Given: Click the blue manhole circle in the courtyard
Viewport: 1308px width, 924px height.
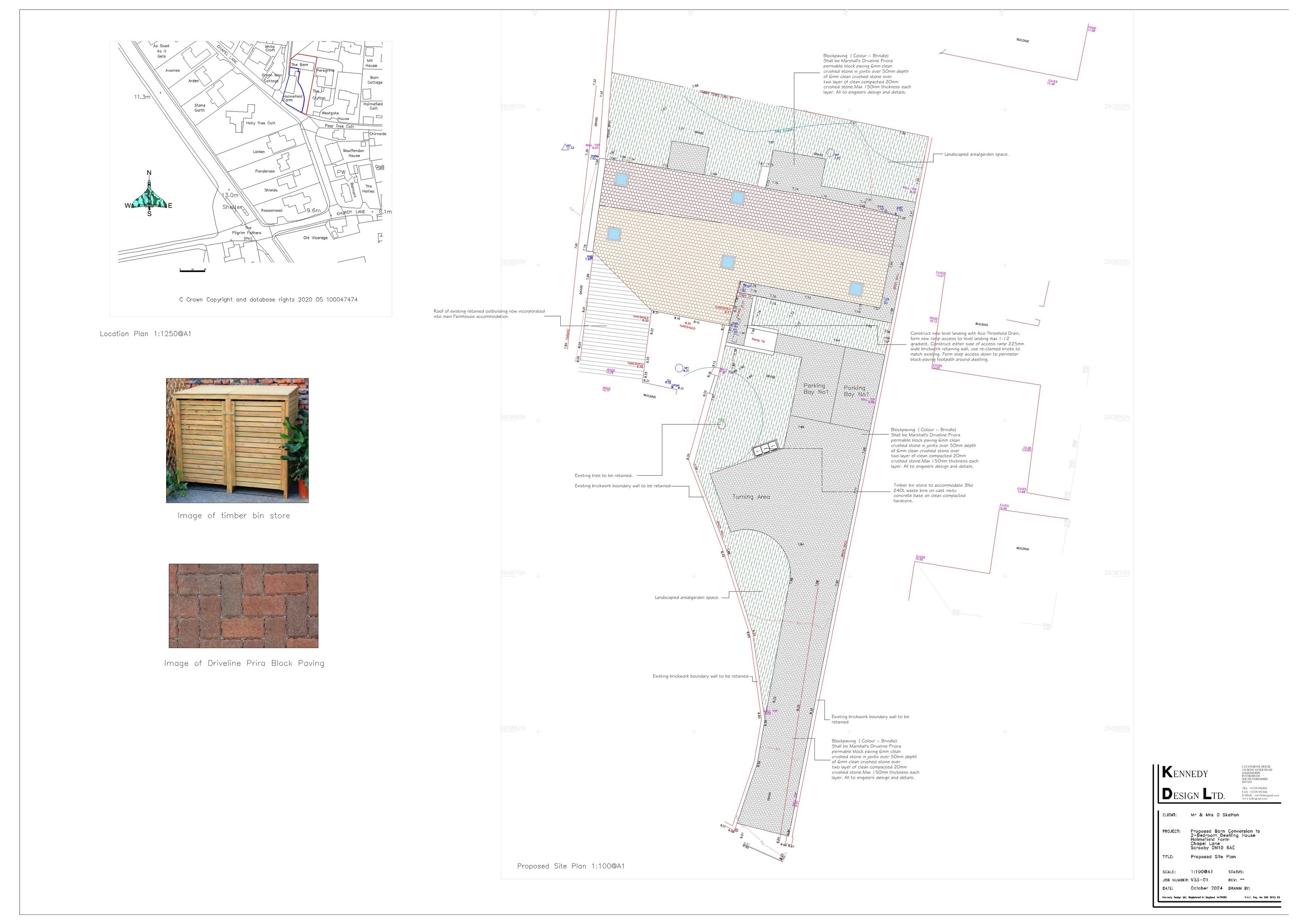Looking at the screenshot, I should click(679, 368).
